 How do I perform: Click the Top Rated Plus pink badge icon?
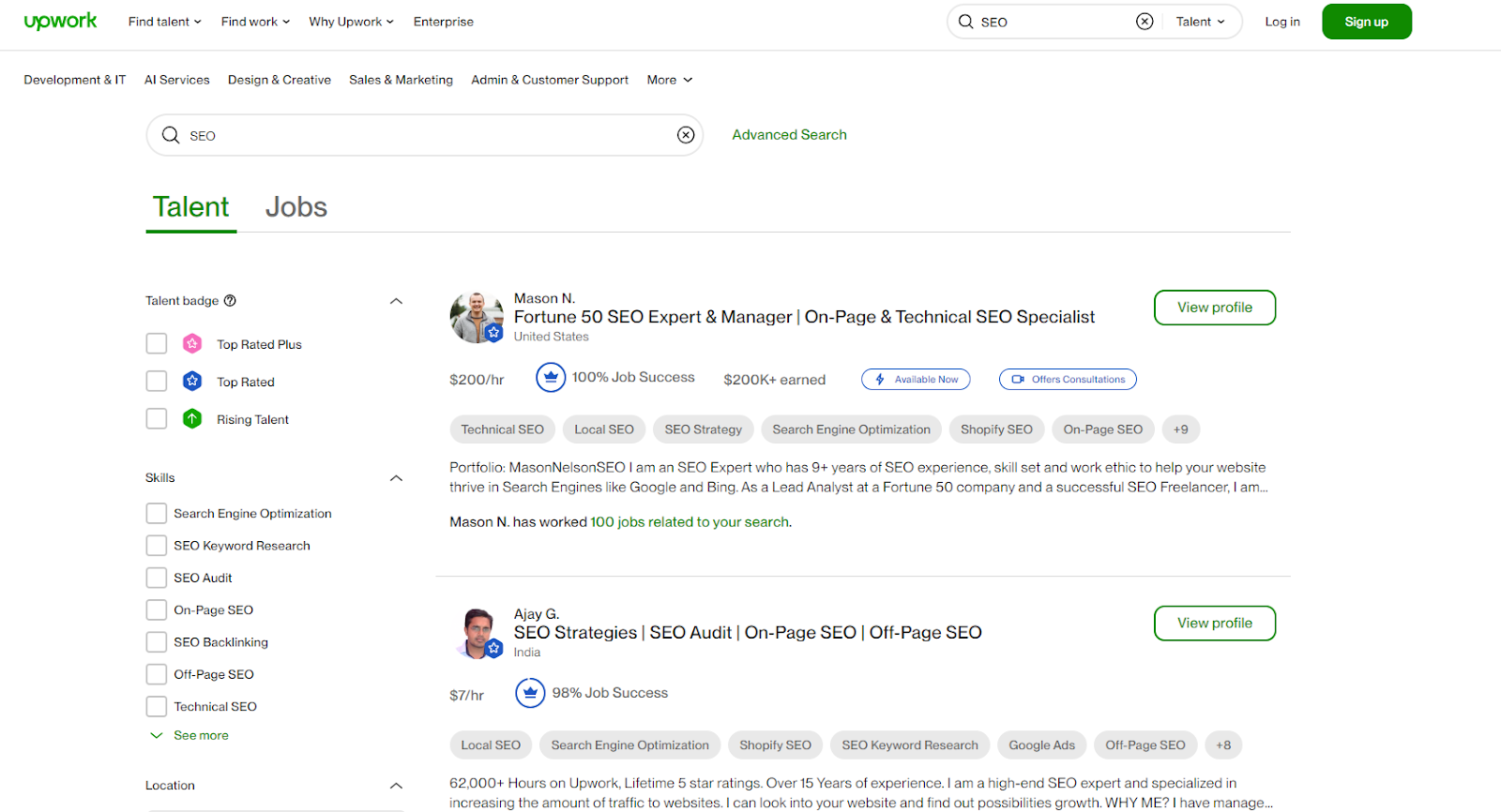pos(192,344)
